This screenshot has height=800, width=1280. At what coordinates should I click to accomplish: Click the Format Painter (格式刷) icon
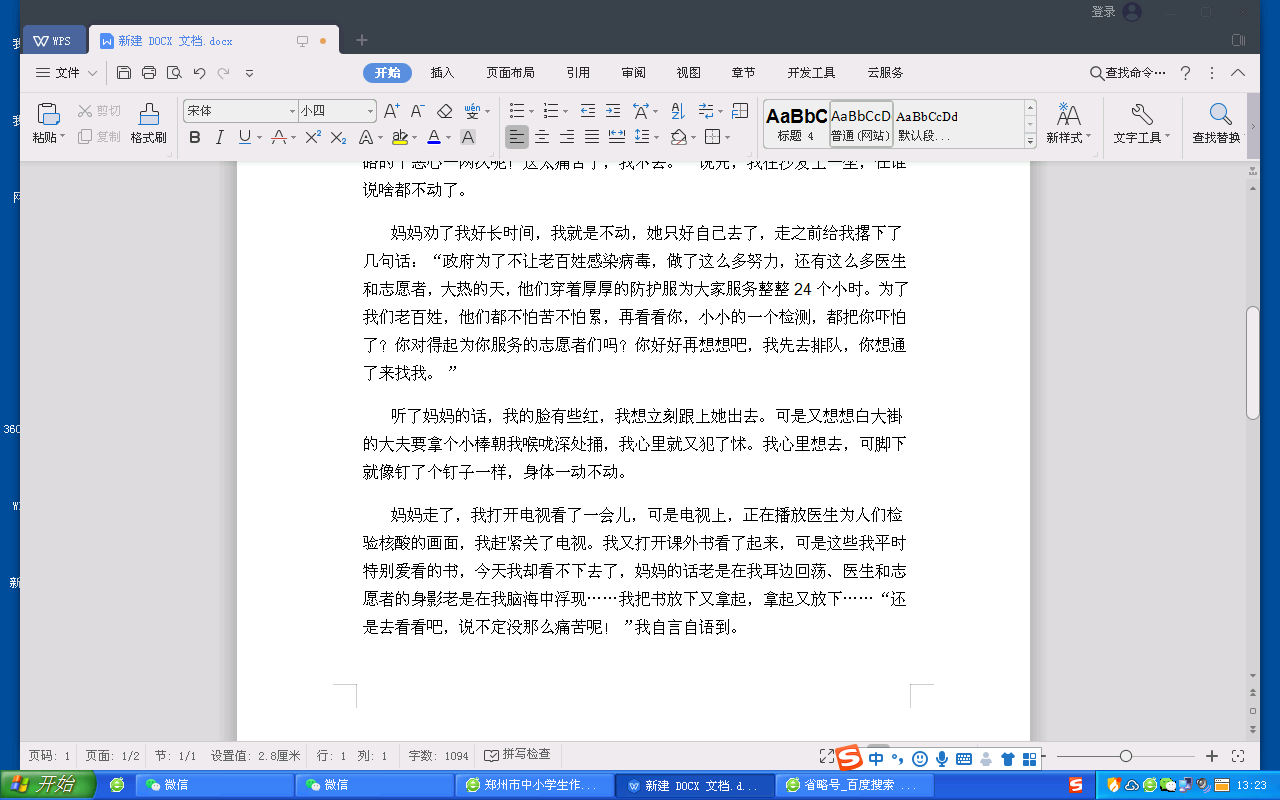[x=148, y=123]
